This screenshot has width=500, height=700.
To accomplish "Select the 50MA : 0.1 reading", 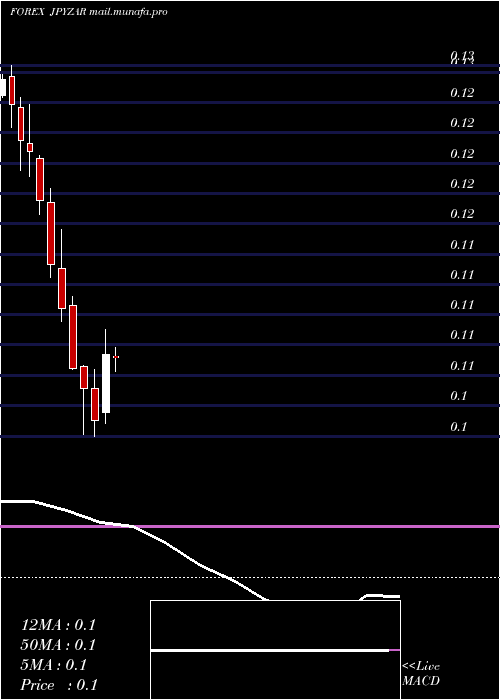I will click(x=58, y=645).
